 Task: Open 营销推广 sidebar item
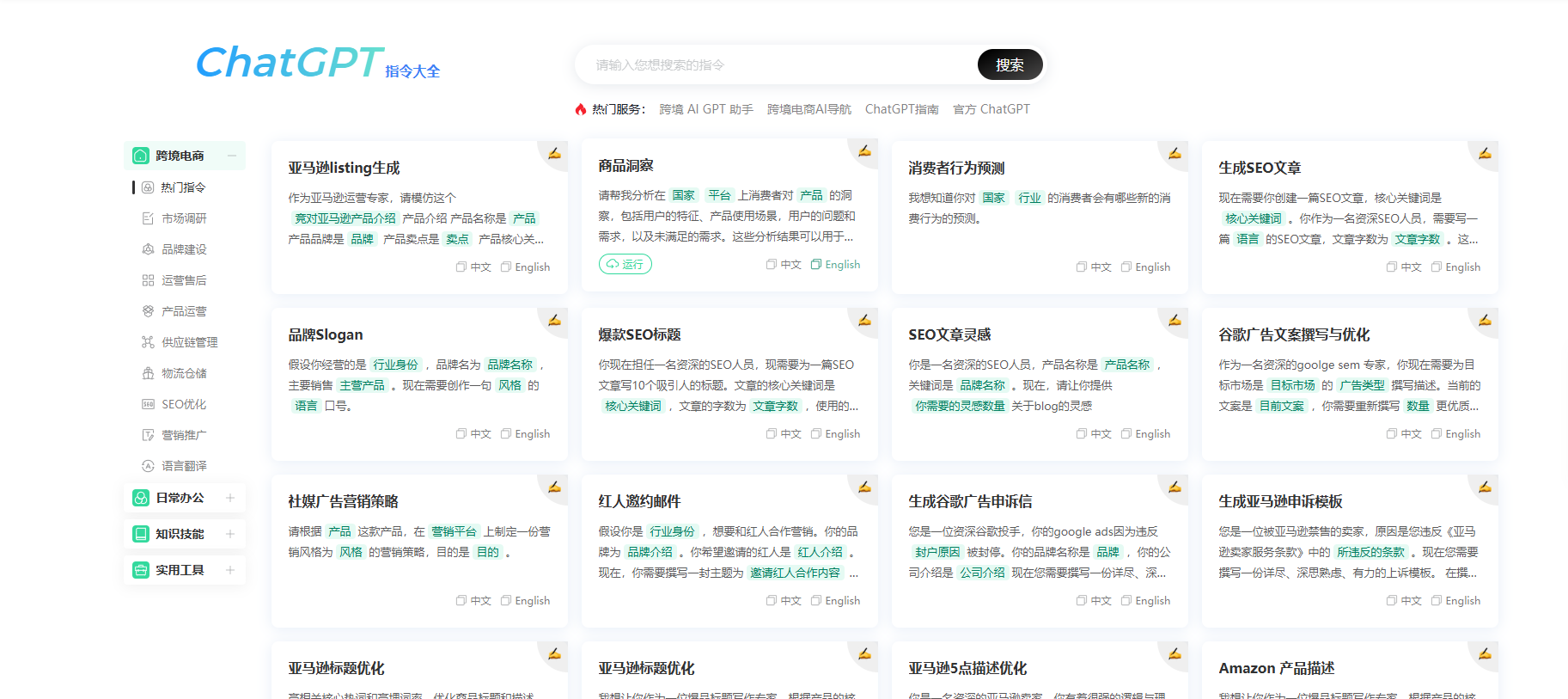(184, 435)
